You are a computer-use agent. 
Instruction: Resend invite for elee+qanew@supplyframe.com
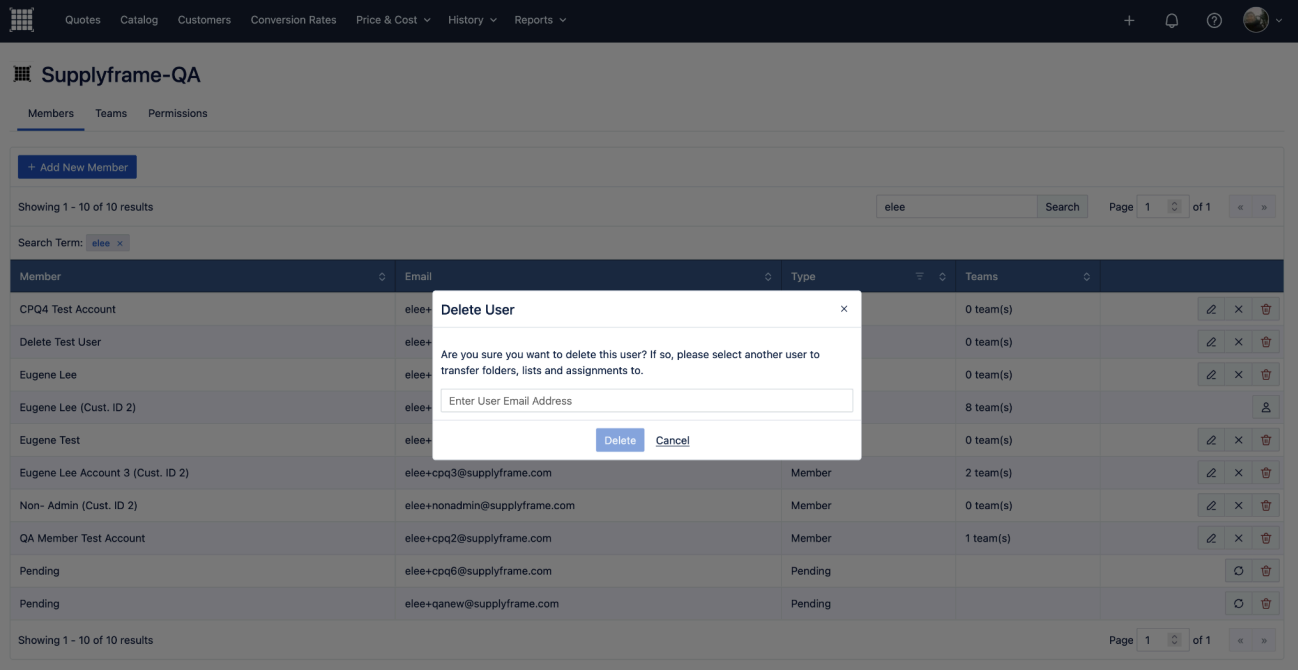pyautogui.click(x=1238, y=604)
